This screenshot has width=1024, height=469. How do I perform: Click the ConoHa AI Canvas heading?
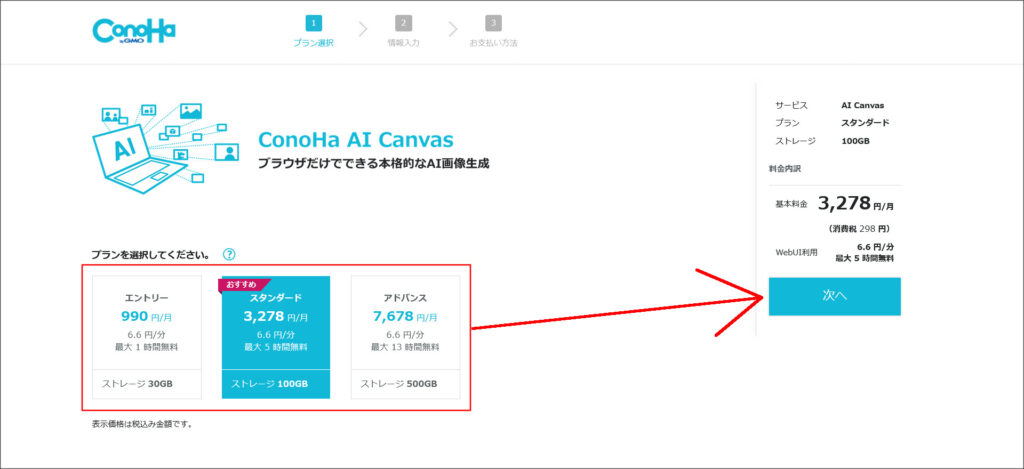[x=356, y=139]
